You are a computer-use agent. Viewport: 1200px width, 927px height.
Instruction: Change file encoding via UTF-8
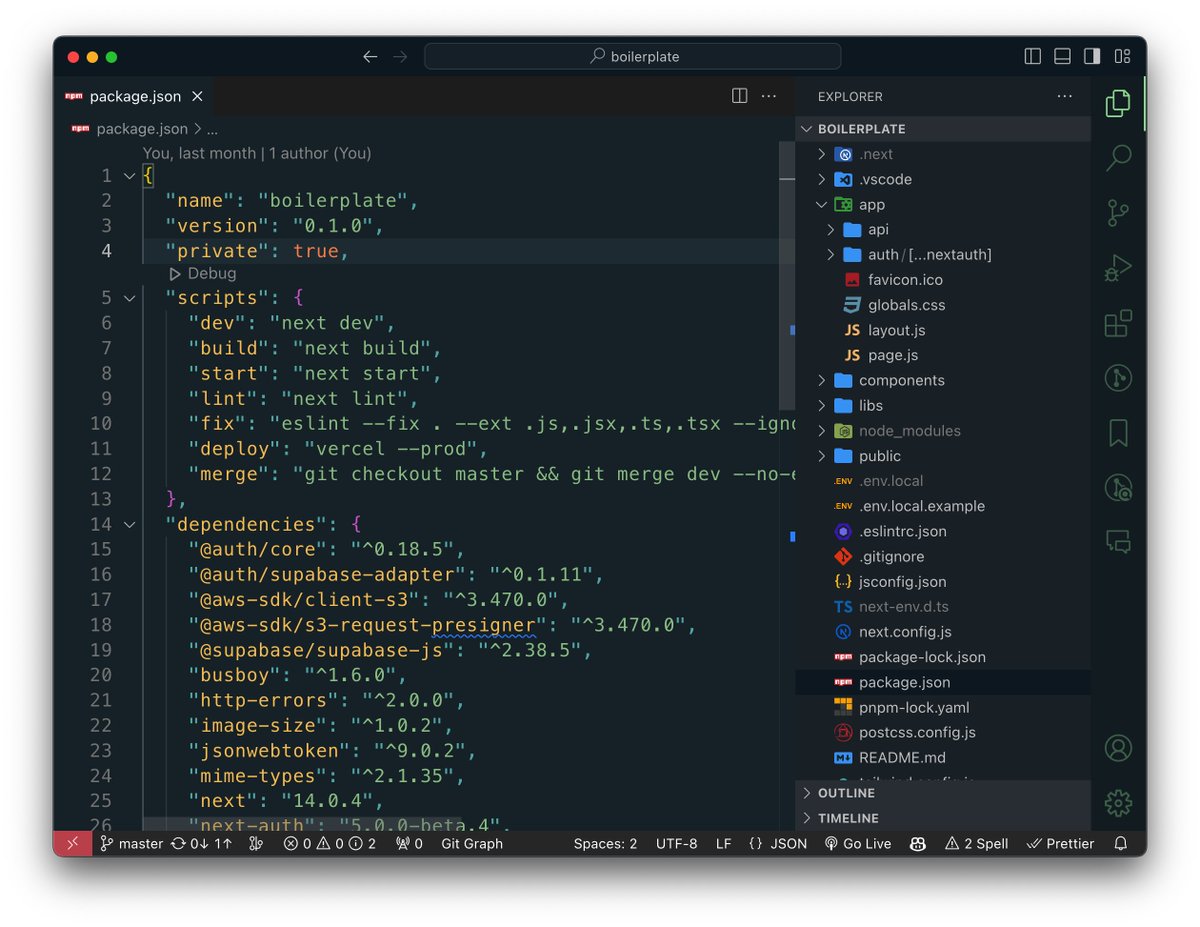click(x=677, y=843)
